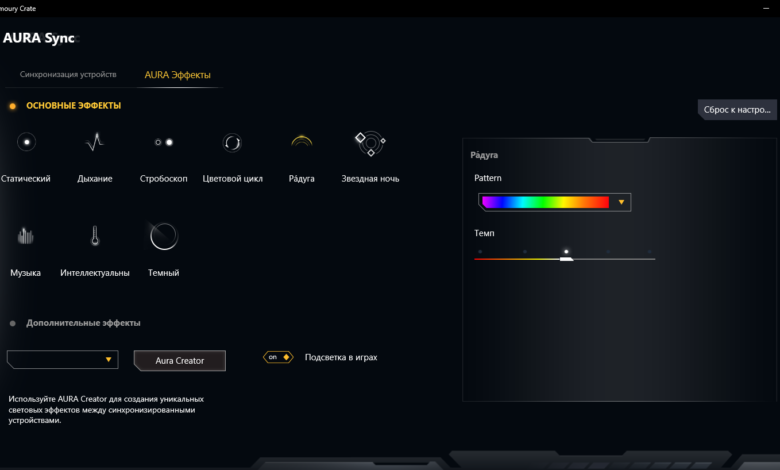
Task: Select the Rainbow (Радуга) arc icon
Action: click(301, 142)
